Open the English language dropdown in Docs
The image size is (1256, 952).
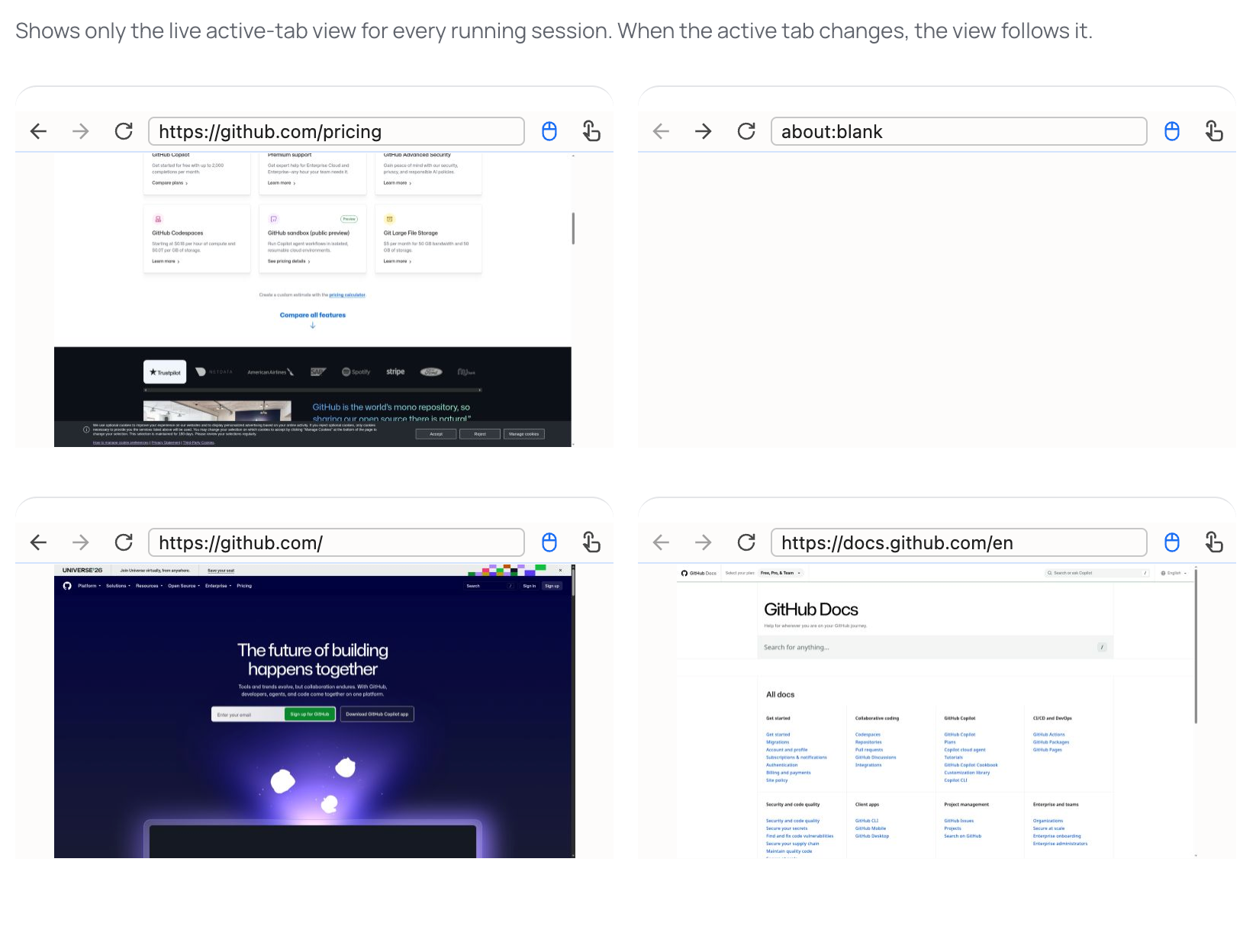pos(1174,573)
